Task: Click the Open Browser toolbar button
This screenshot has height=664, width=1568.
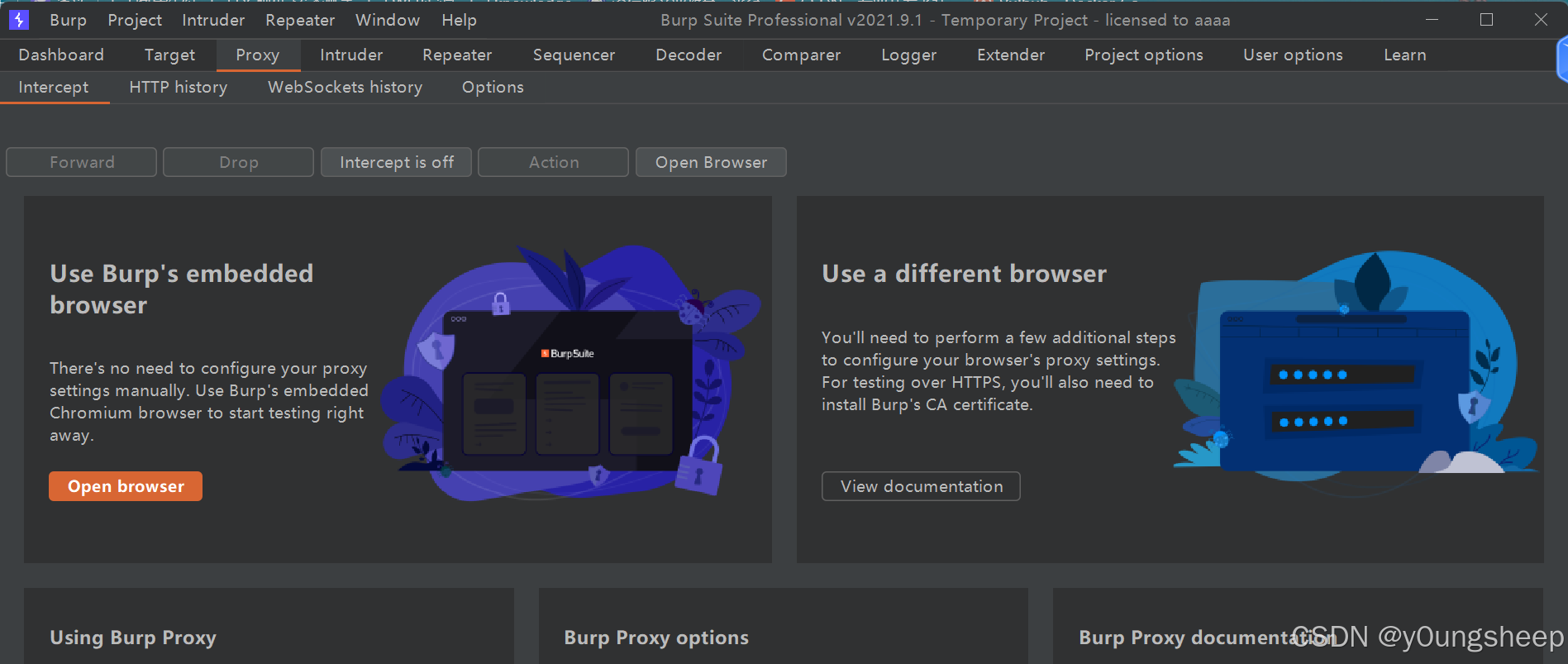Action: coord(711,162)
